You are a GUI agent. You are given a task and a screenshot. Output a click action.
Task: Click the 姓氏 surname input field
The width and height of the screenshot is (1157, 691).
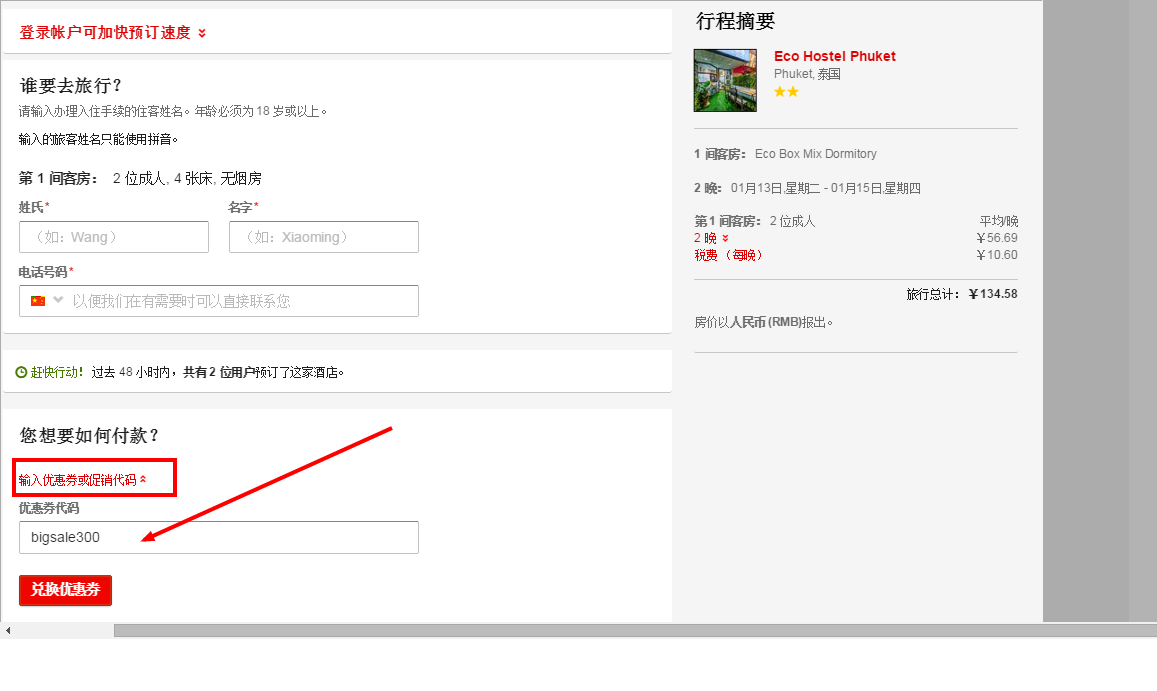[114, 237]
